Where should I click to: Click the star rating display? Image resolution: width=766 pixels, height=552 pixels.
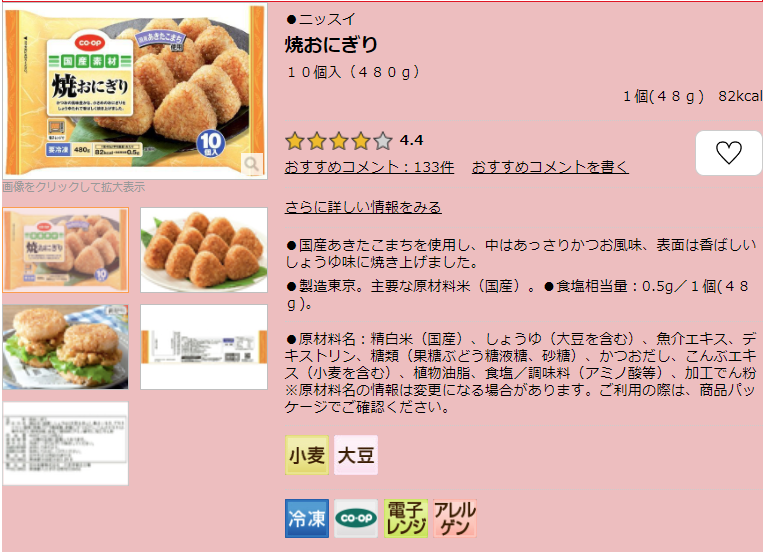(x=339, y=141)
